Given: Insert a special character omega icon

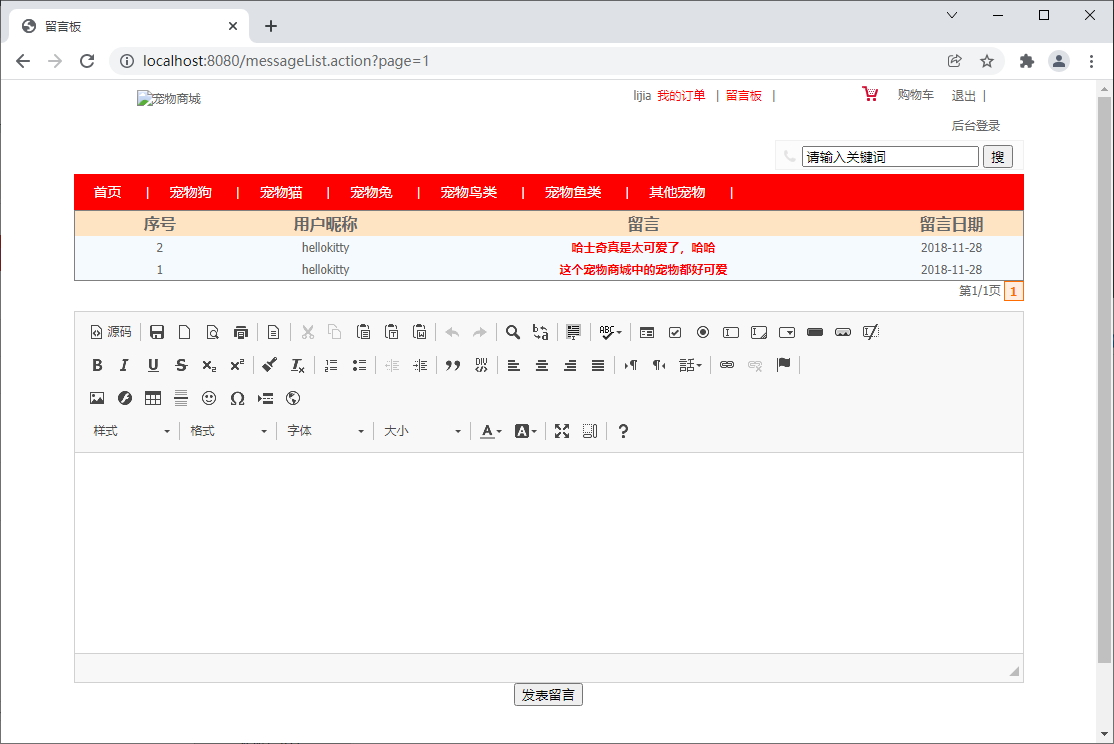Looking at the screenshot, I should (237, 398).
